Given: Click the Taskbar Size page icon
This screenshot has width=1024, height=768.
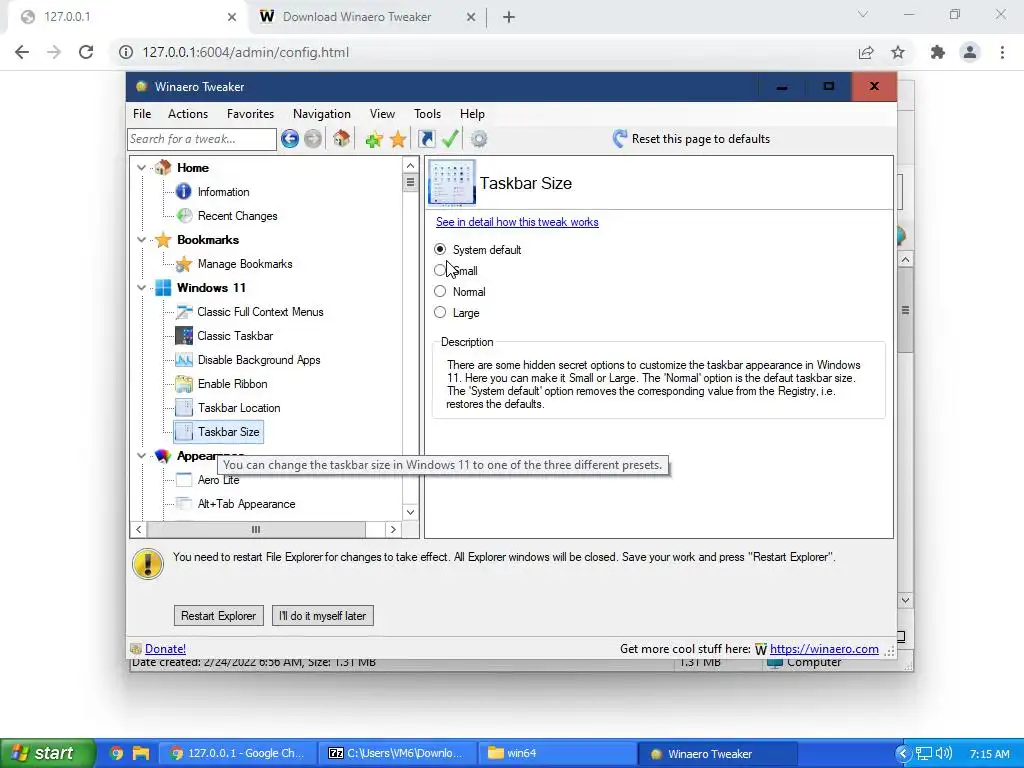Looking at the screenshot, I should point(452,183).
